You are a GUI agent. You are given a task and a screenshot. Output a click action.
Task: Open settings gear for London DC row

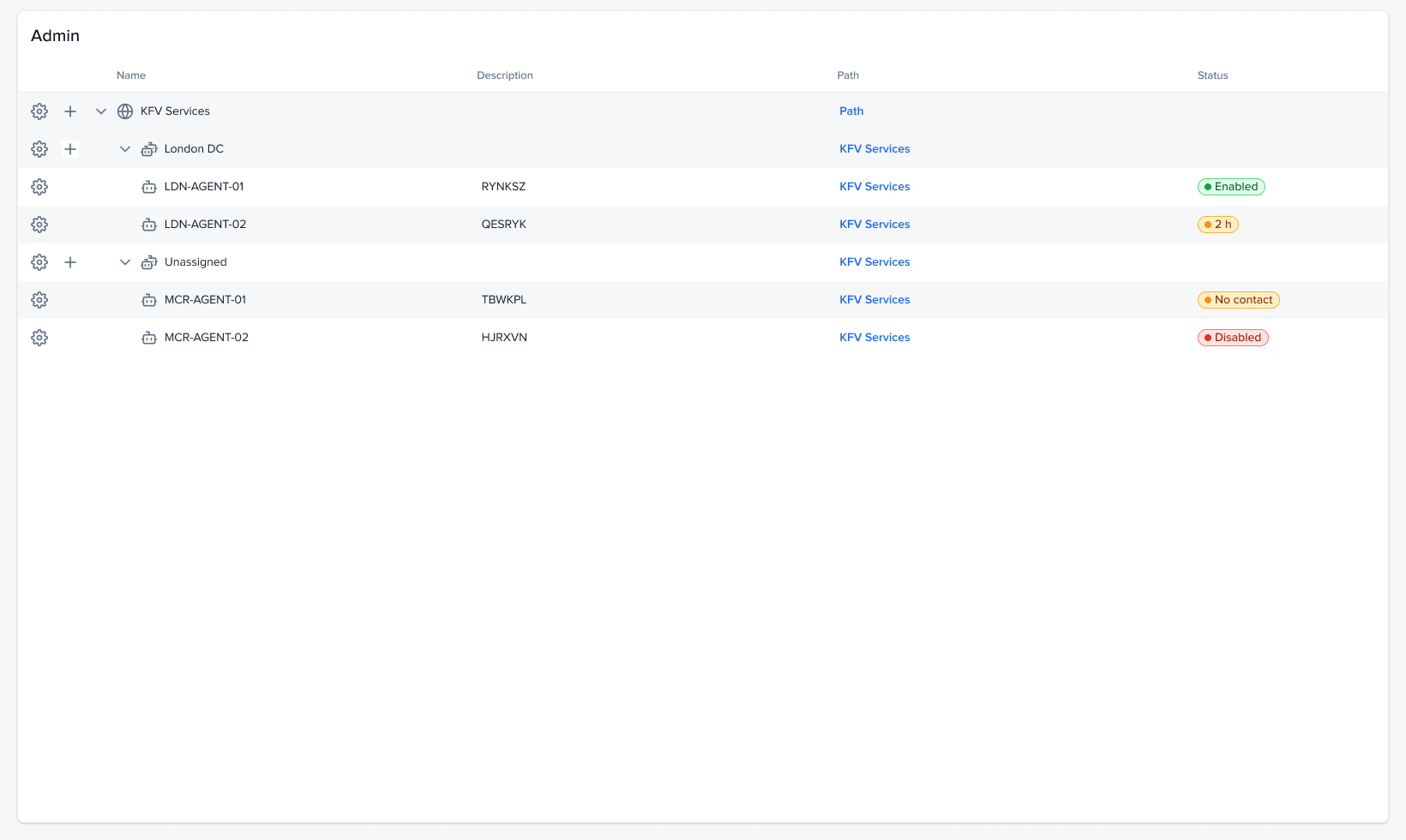point(39,149)
